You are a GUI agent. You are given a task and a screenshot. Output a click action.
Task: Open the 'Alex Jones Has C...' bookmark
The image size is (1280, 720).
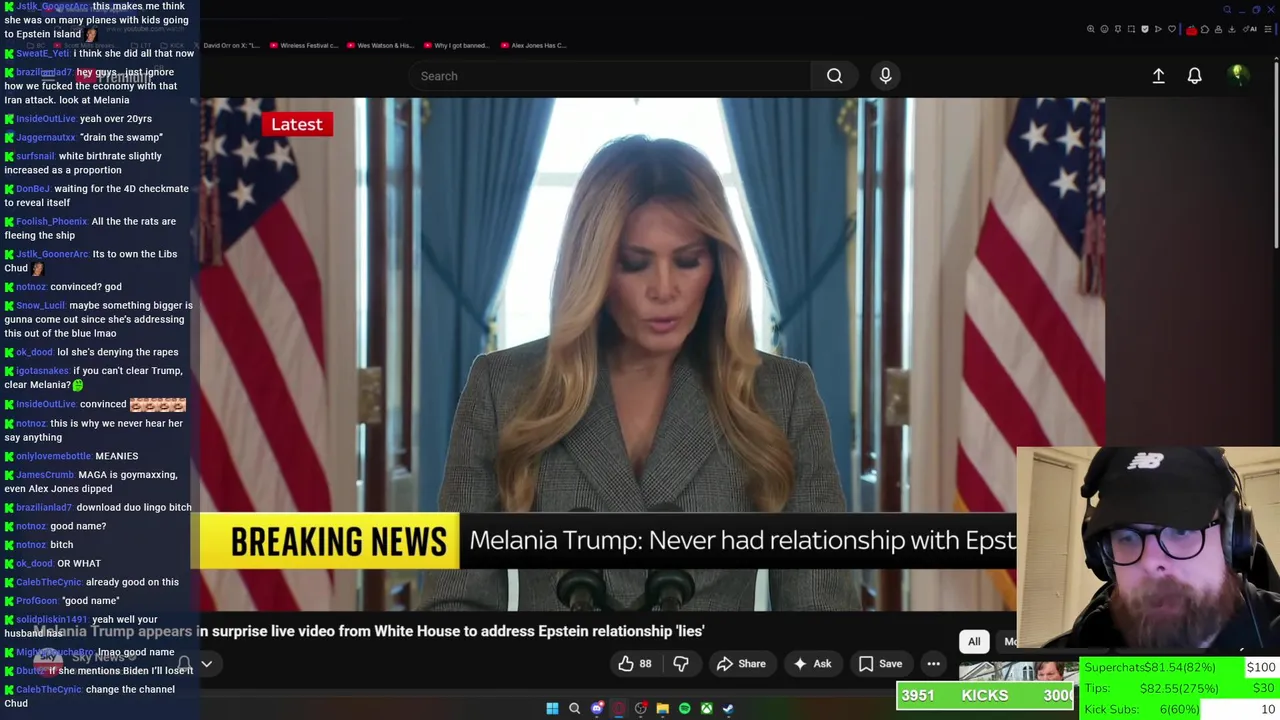point(533,45)
